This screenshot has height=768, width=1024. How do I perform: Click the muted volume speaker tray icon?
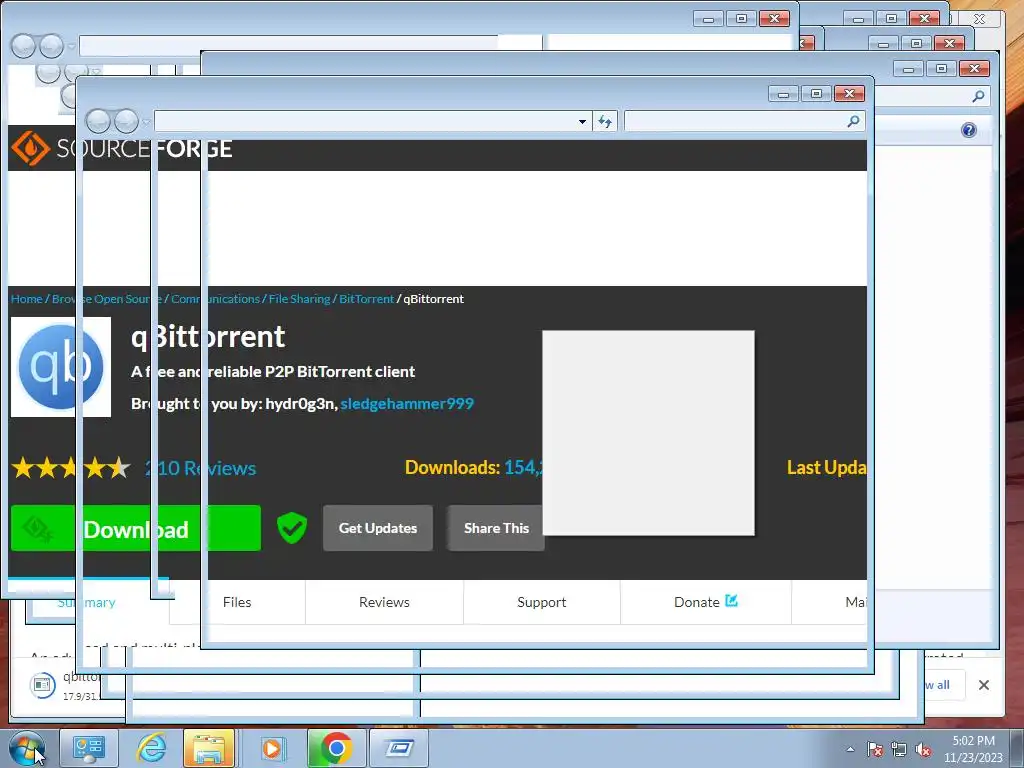point(923,749)
